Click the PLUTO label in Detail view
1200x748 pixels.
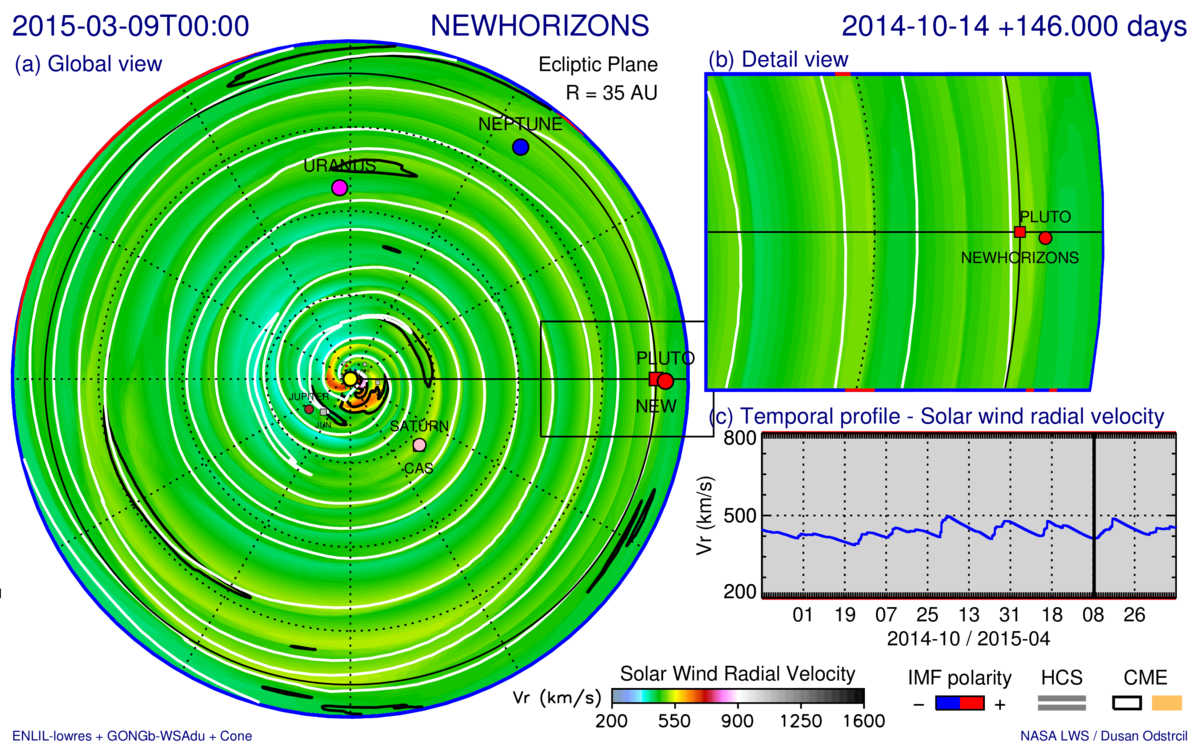pos(1045,216)
